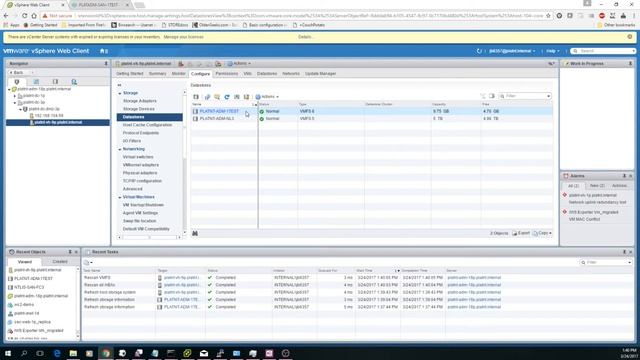Collapse the second datacenter tree node
Image resolution: width=640 pixels, height=360 pixels.
click(15, 102)
